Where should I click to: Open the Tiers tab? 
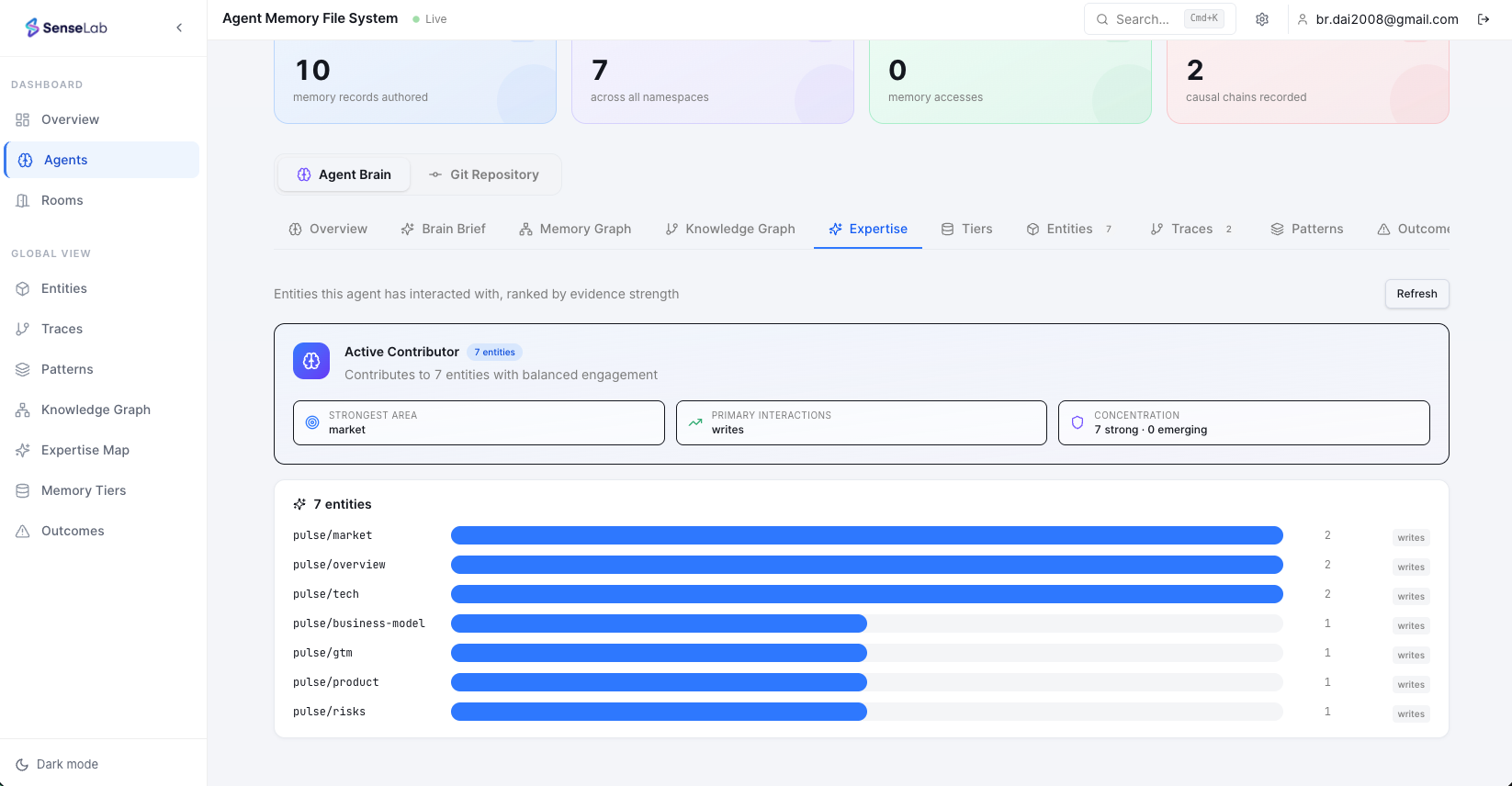(x=967, y=229)
